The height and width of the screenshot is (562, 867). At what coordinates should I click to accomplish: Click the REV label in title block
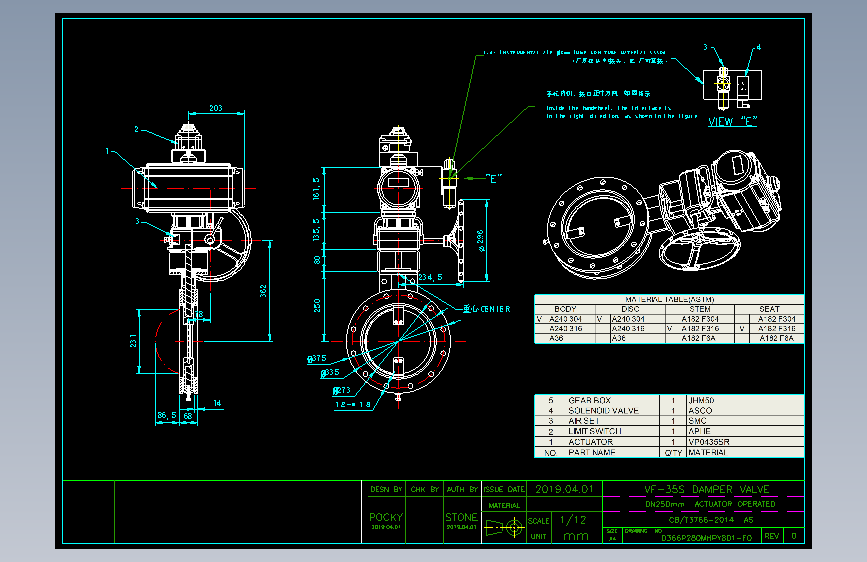click(772, 536)
